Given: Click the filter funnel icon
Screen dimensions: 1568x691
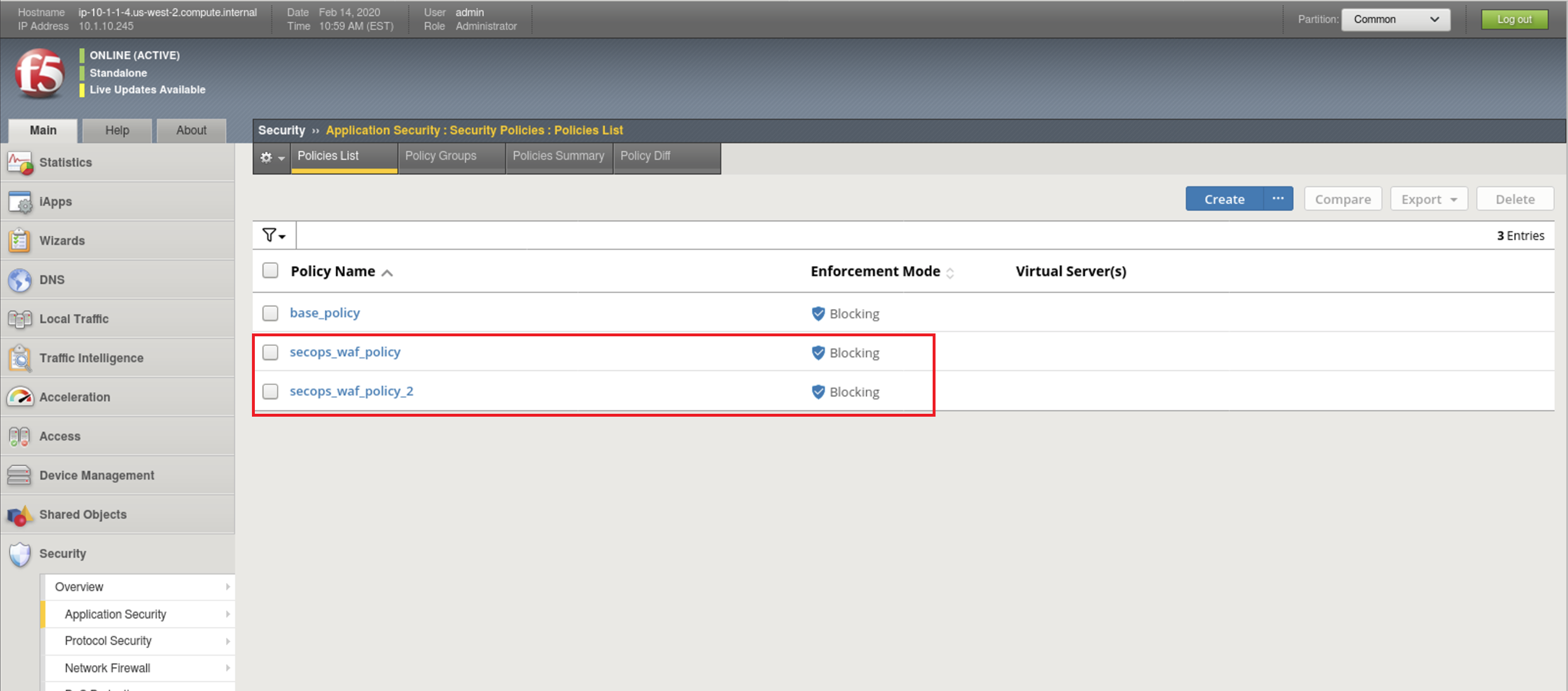Looking at the screenshot, I should tap(273, 235).
